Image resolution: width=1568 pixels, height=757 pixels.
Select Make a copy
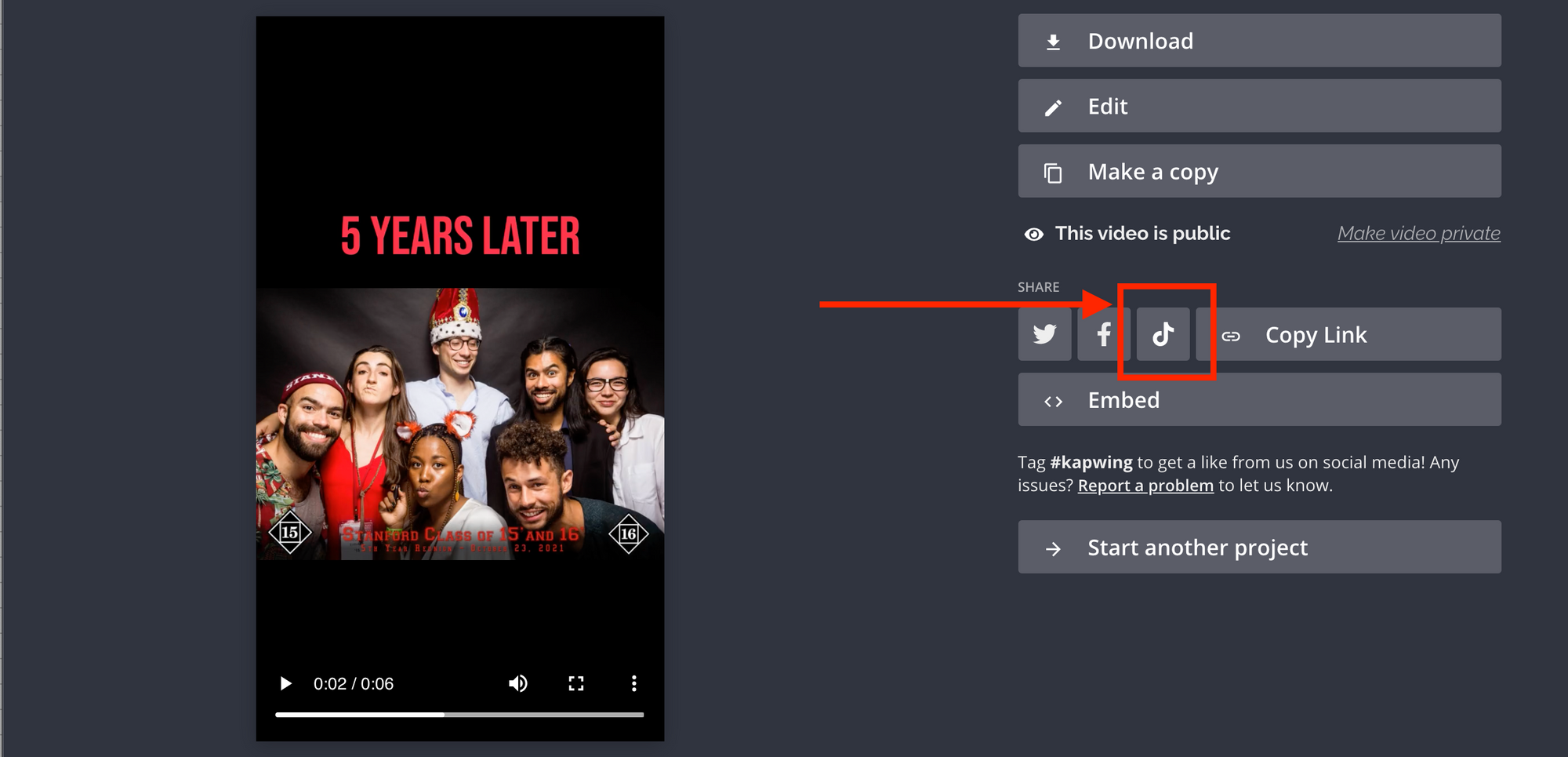[1259, 171]
